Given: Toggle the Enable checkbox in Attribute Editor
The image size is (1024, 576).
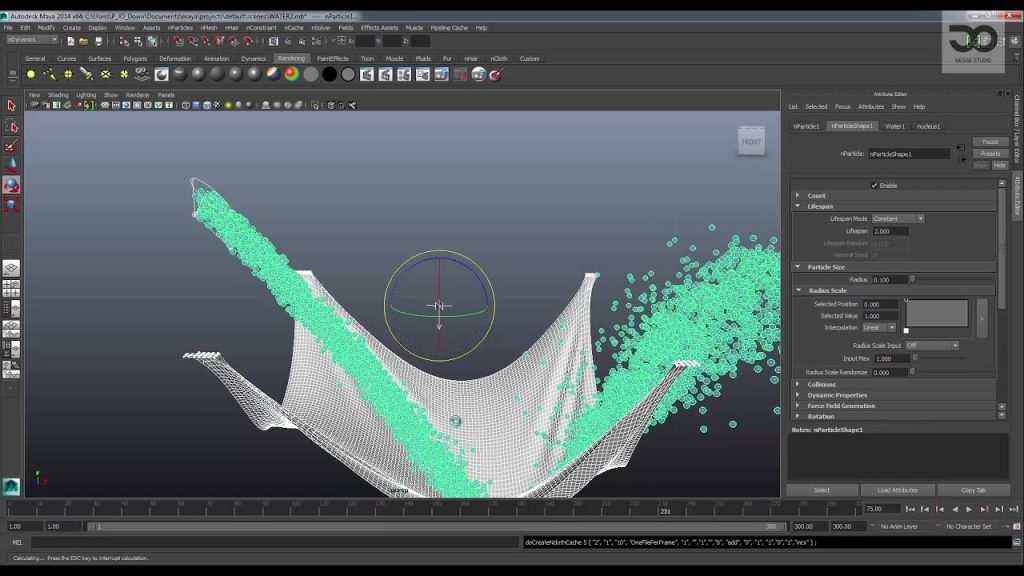Looking at the screenshot, I should 874,185.
